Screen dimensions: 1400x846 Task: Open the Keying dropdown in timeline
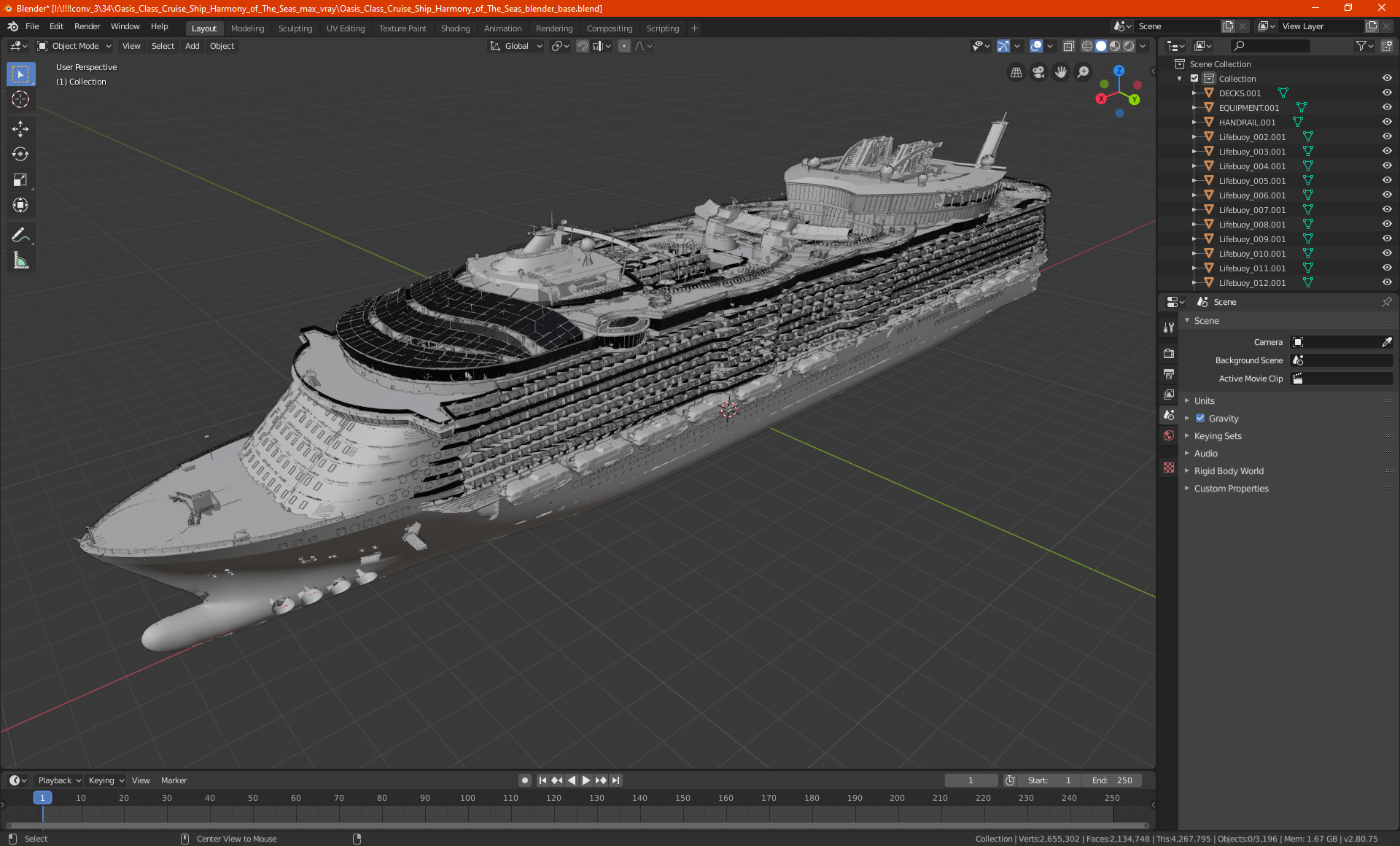point(106,780)
